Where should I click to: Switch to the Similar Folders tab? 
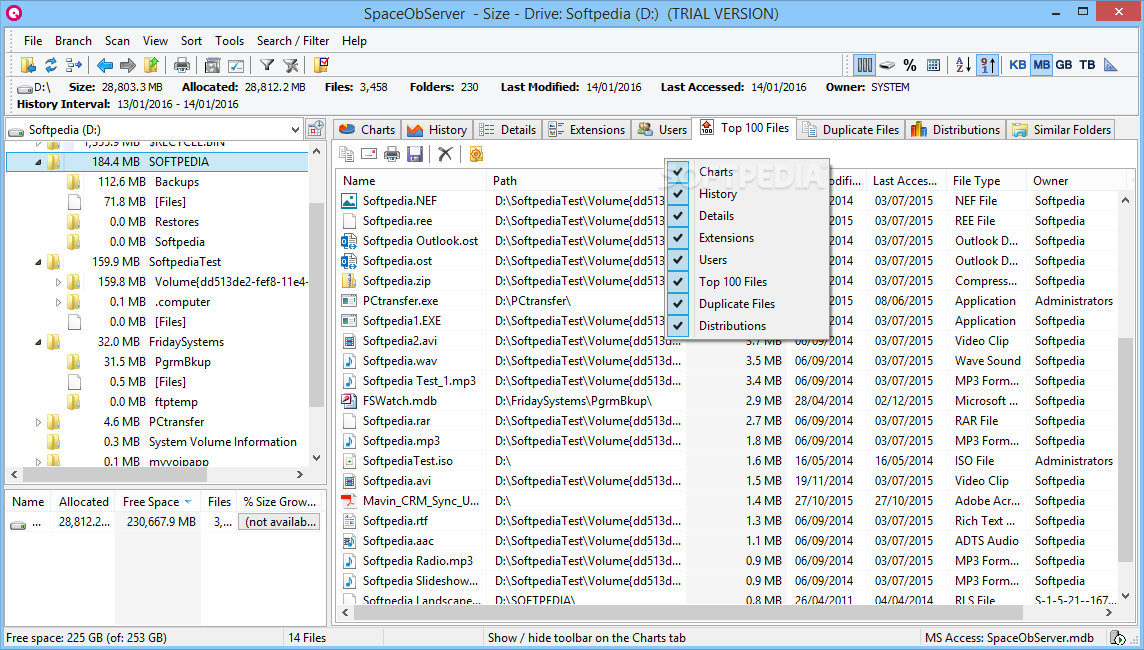point(1062,129)
